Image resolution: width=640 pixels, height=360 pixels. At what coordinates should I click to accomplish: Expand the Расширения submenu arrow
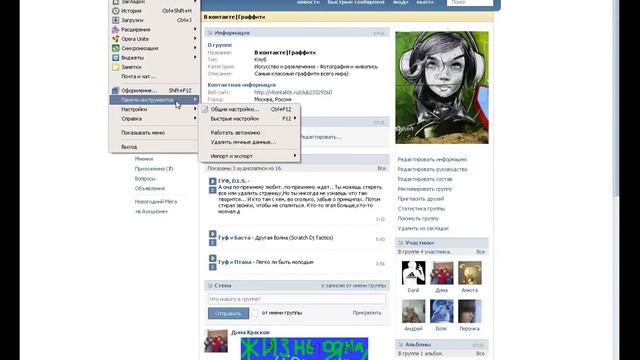pos(195,29)
